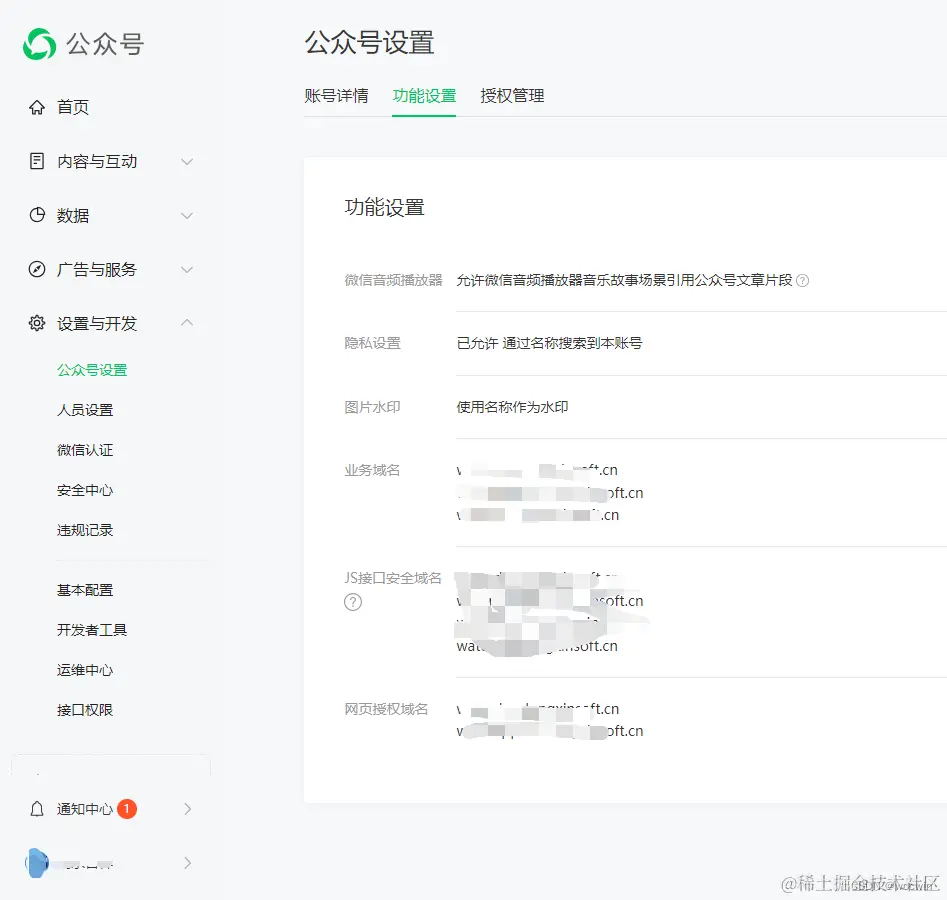Collapse the 设置与开发 section
Image resolution: width=947 pixels, height=900 pixels.
(x=187, y=323)
